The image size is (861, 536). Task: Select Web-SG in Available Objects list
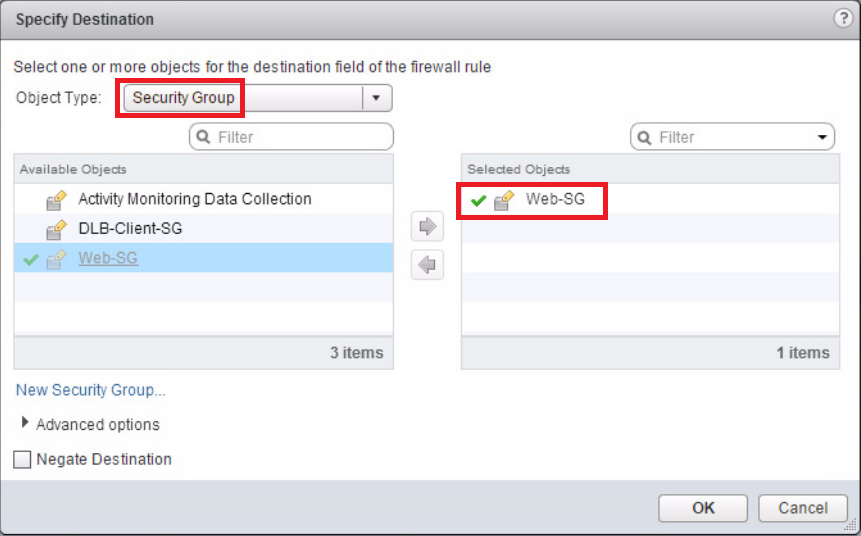[204, 258]
